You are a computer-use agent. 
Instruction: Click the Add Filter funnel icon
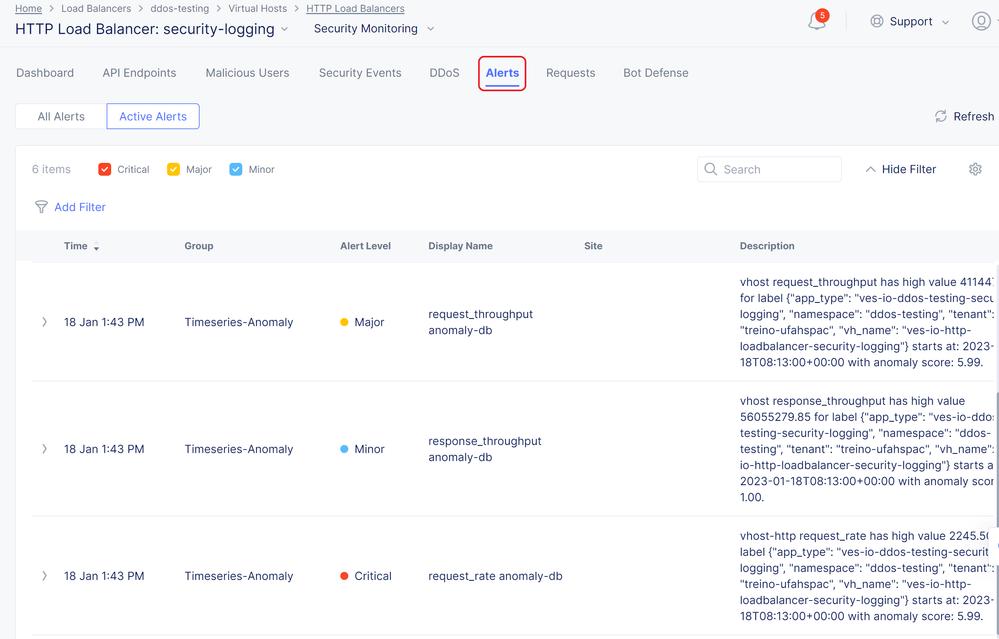(41, 207)
